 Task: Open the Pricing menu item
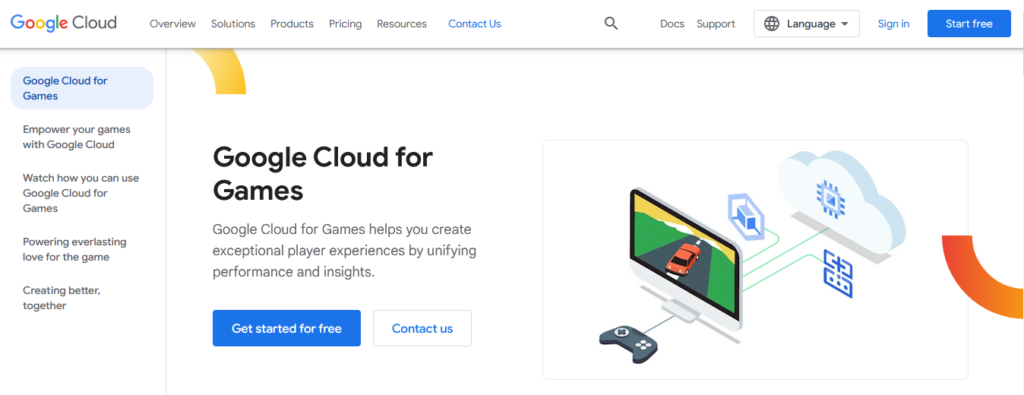pos(345,24)
